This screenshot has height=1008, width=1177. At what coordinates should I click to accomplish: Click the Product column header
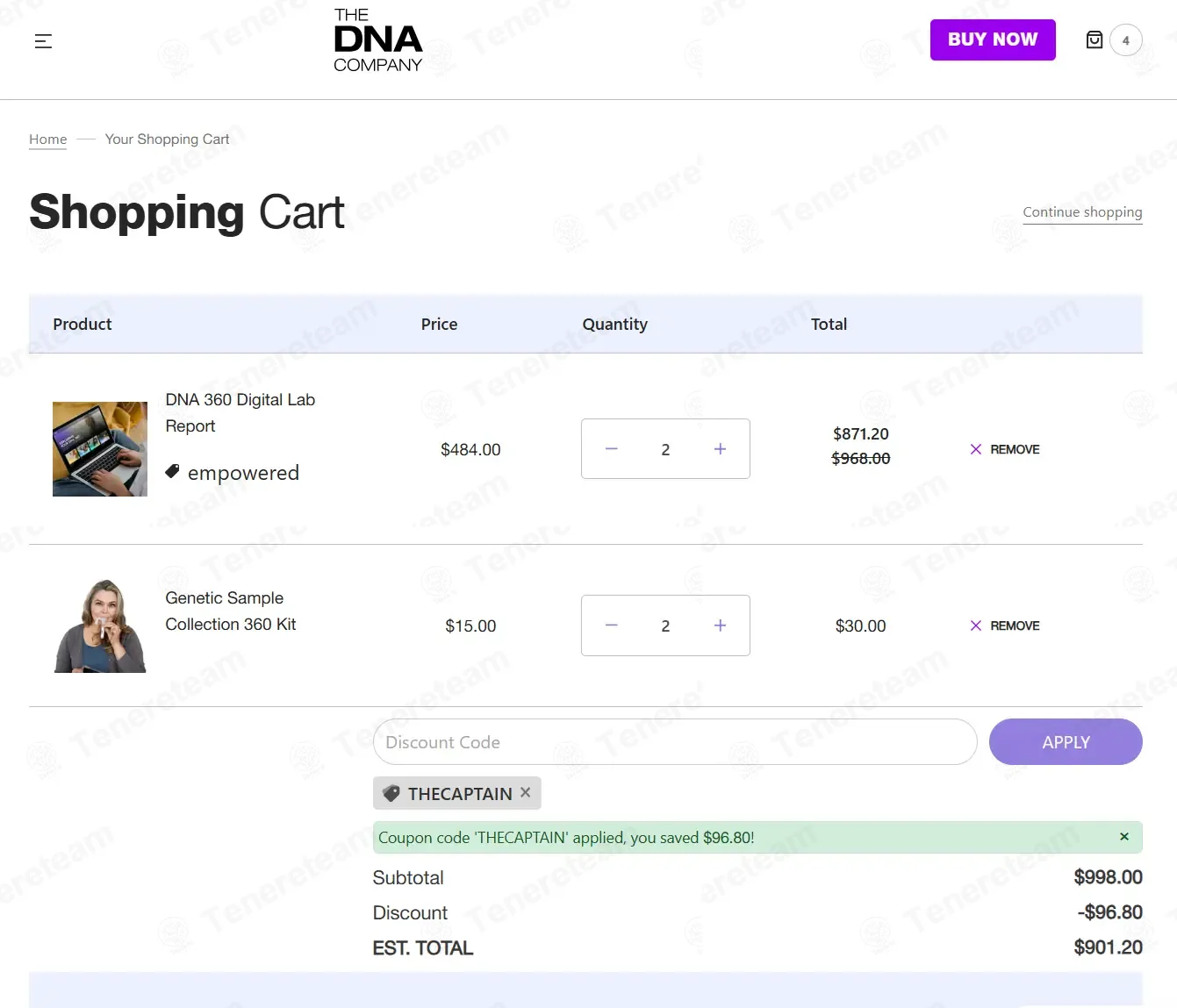point(83,324)
